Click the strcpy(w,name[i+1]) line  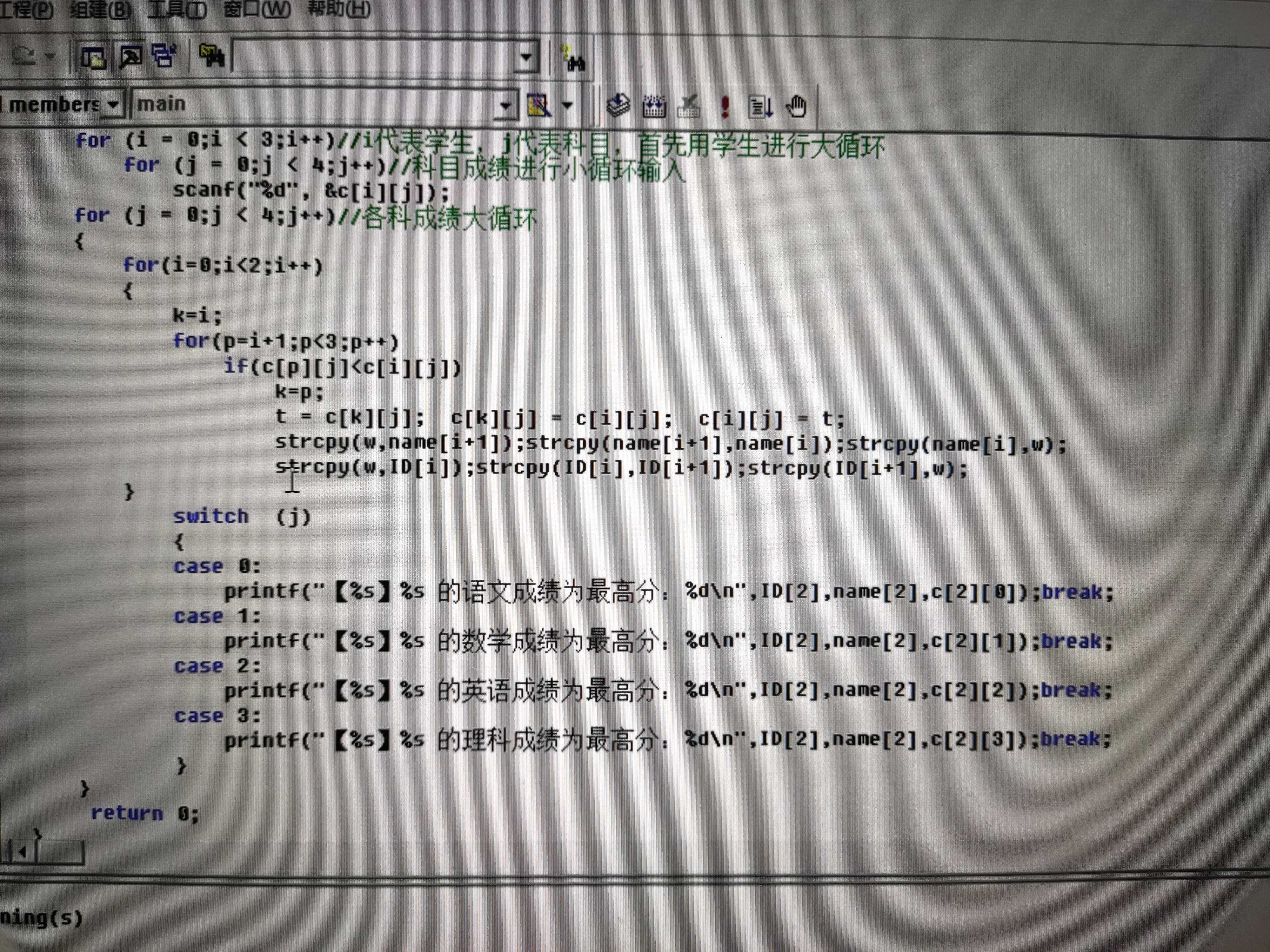[x=670, y=444]
